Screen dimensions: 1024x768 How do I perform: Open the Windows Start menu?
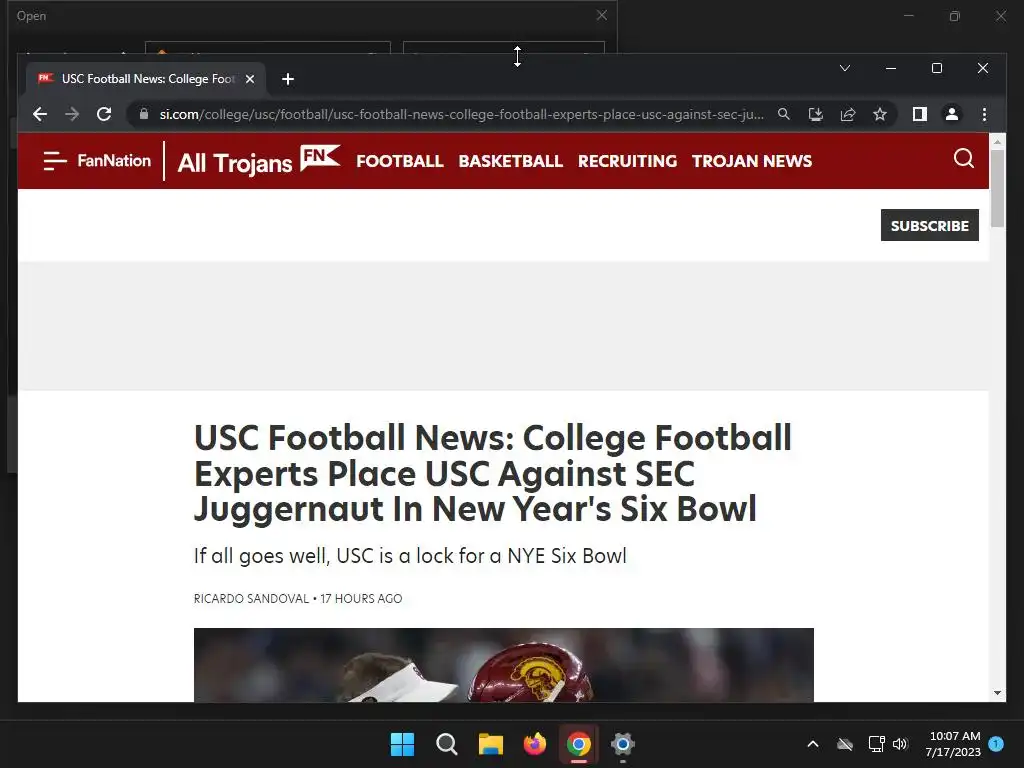[402, 744]
